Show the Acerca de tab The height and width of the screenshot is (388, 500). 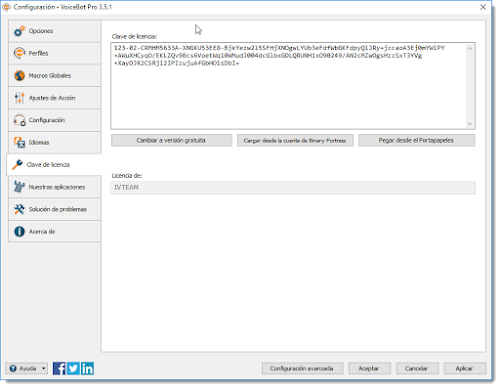(x=55, y=231)
